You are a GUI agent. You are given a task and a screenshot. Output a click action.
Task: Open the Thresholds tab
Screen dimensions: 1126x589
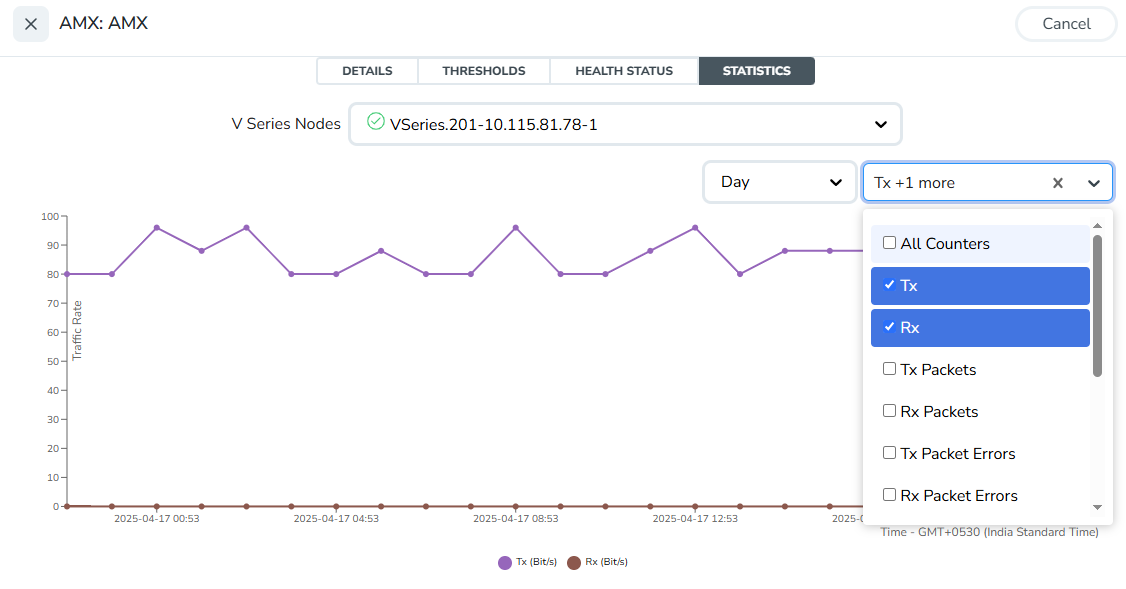(x=484, y=71)
